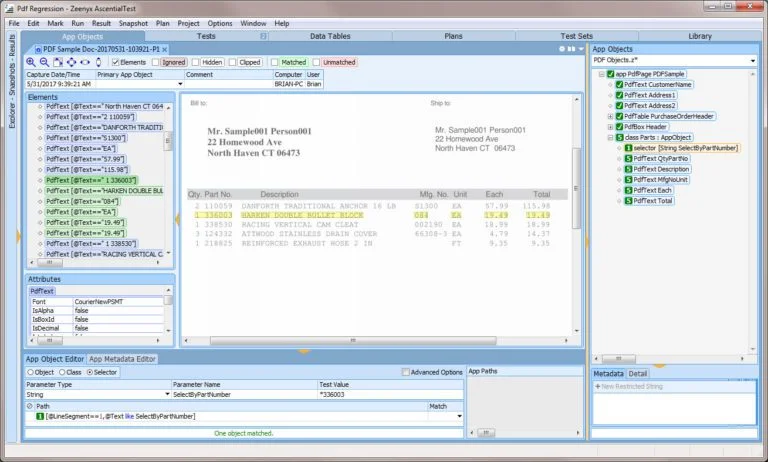768x462 pixels.
Task: Open the Parameter Type String dropdown
Action: (x=167, y=394)
